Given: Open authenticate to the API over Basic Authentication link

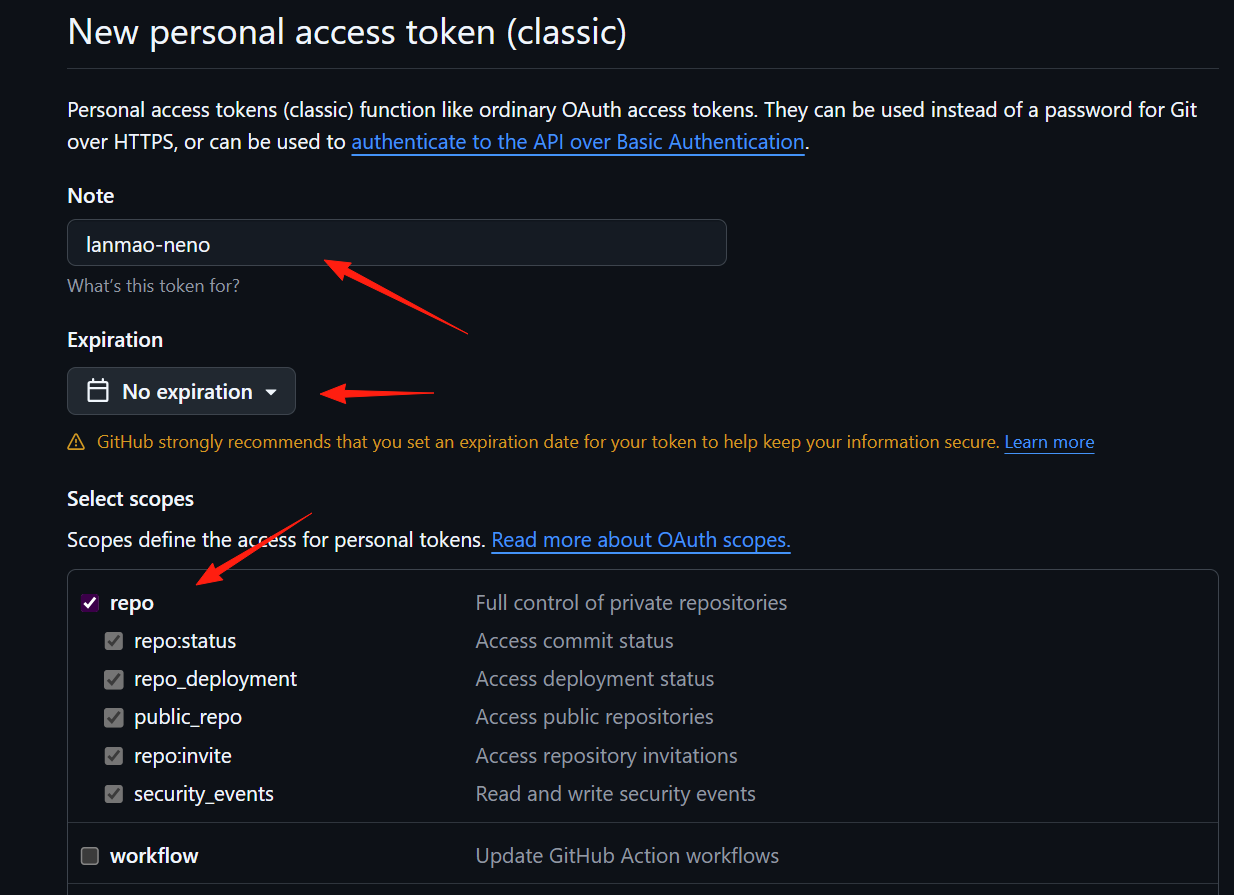Looking at the screenshot, I should point(578,142).
